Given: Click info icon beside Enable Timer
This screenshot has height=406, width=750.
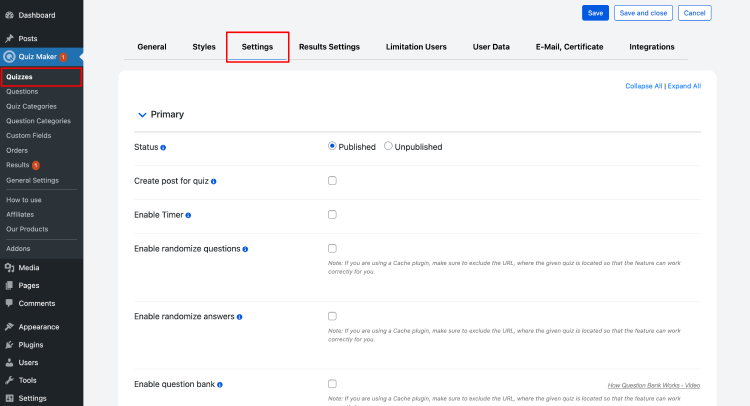Looking at the screenshot, I should pos(188,216).
